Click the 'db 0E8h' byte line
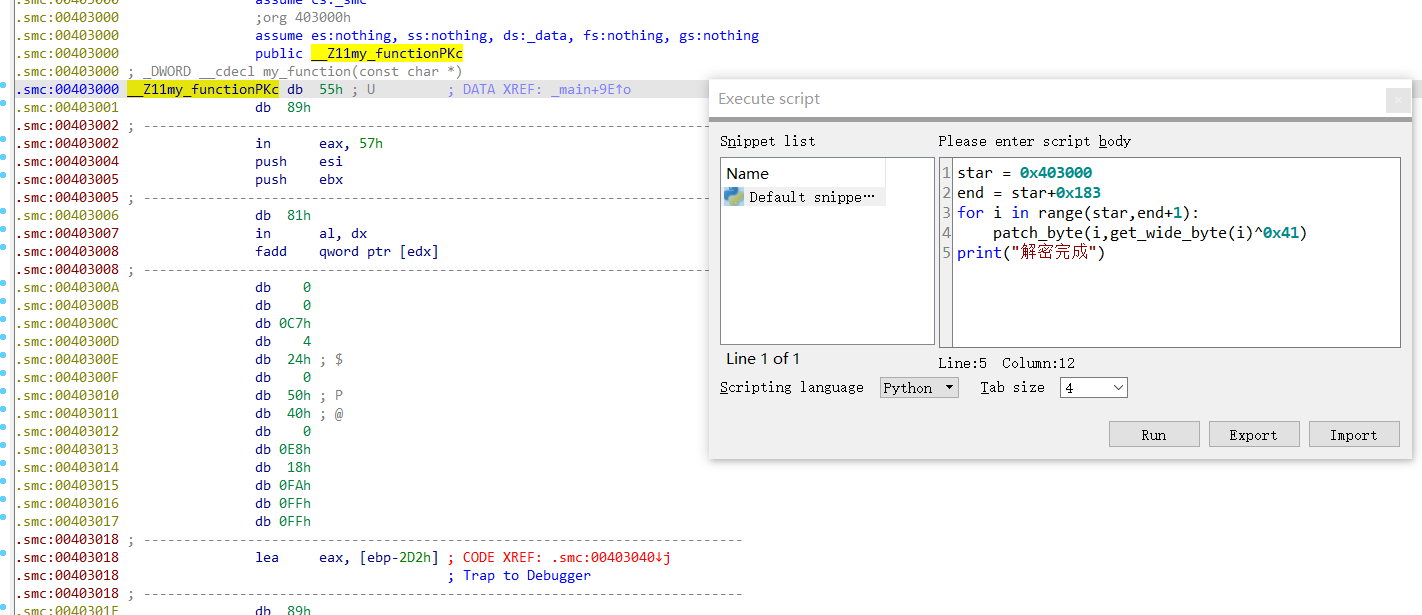Screen dimensions: 1422x615 [283, 449]
